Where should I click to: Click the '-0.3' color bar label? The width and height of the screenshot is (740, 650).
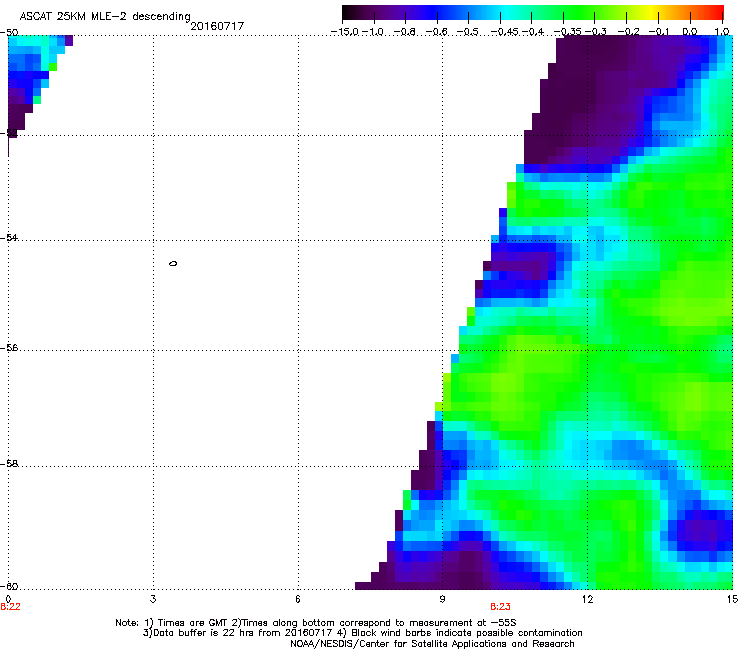pyautogui.click(x=596, y=32)
